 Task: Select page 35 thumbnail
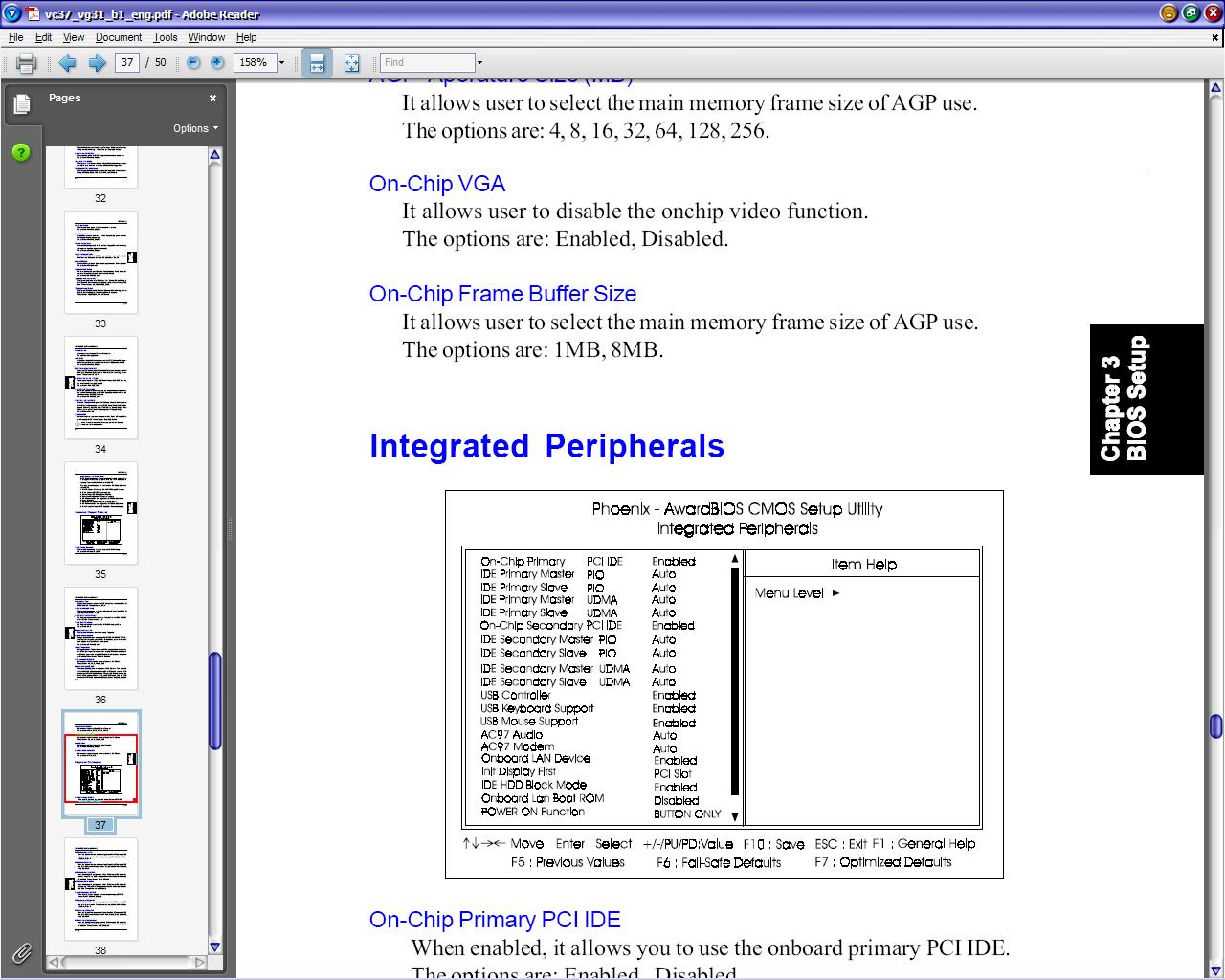[x=100, y=513]
